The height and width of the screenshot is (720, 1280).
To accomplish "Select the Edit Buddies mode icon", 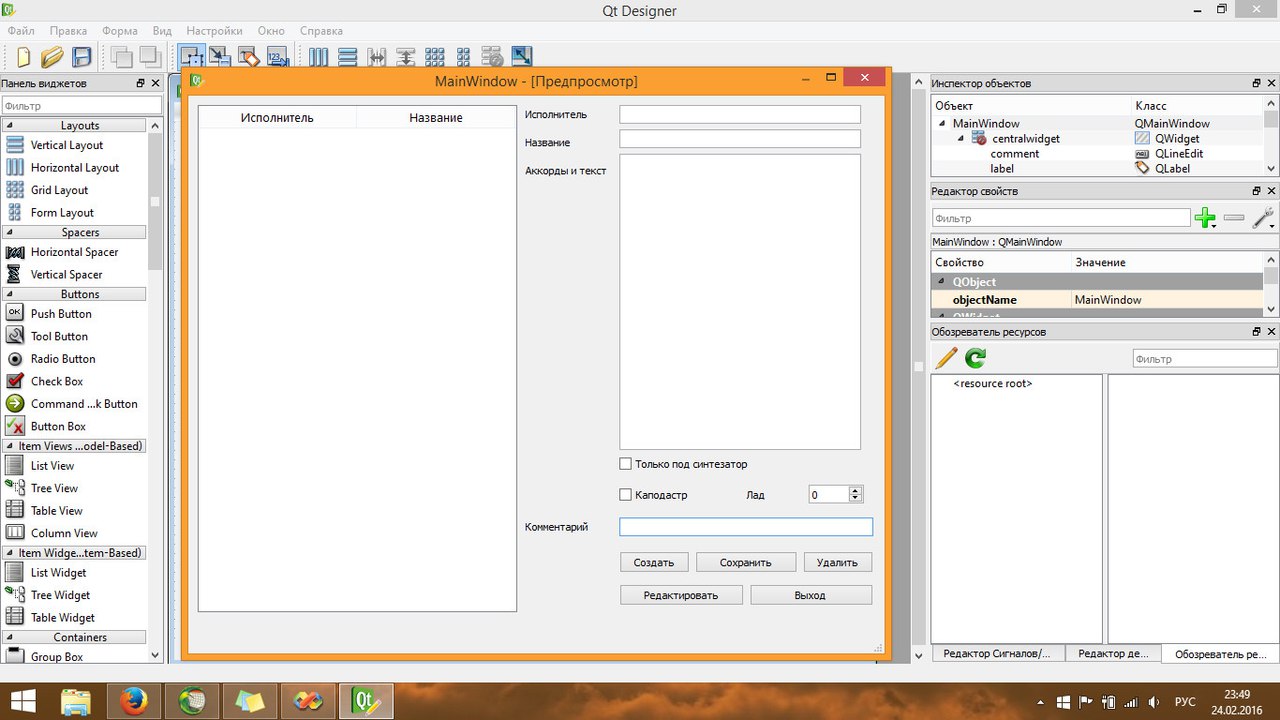I will tap(249, 57).
